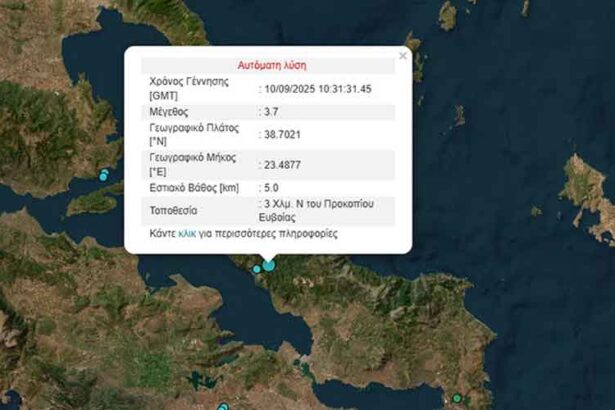Click the 'Μέγεθος' row label
Viewport: 615px width, 410px height.
click(168, 112)
